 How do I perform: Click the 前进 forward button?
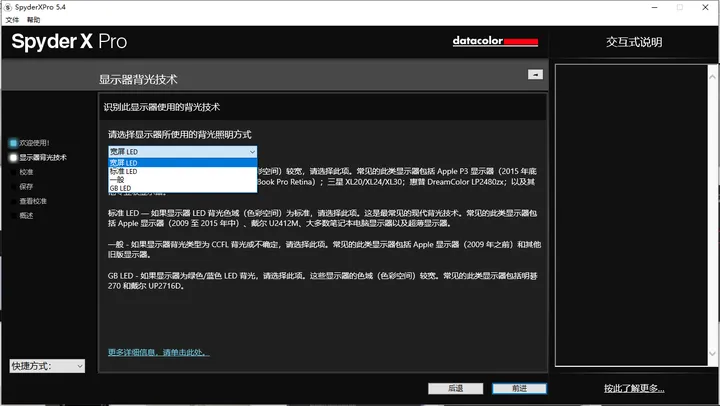(x=519, y=389)
